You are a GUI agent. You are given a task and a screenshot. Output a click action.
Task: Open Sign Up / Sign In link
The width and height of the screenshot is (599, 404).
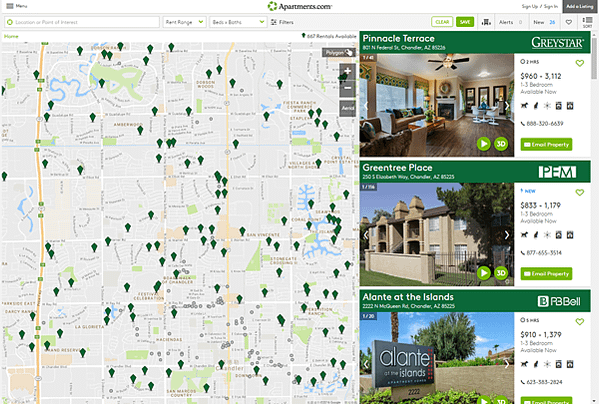point(539,6)
